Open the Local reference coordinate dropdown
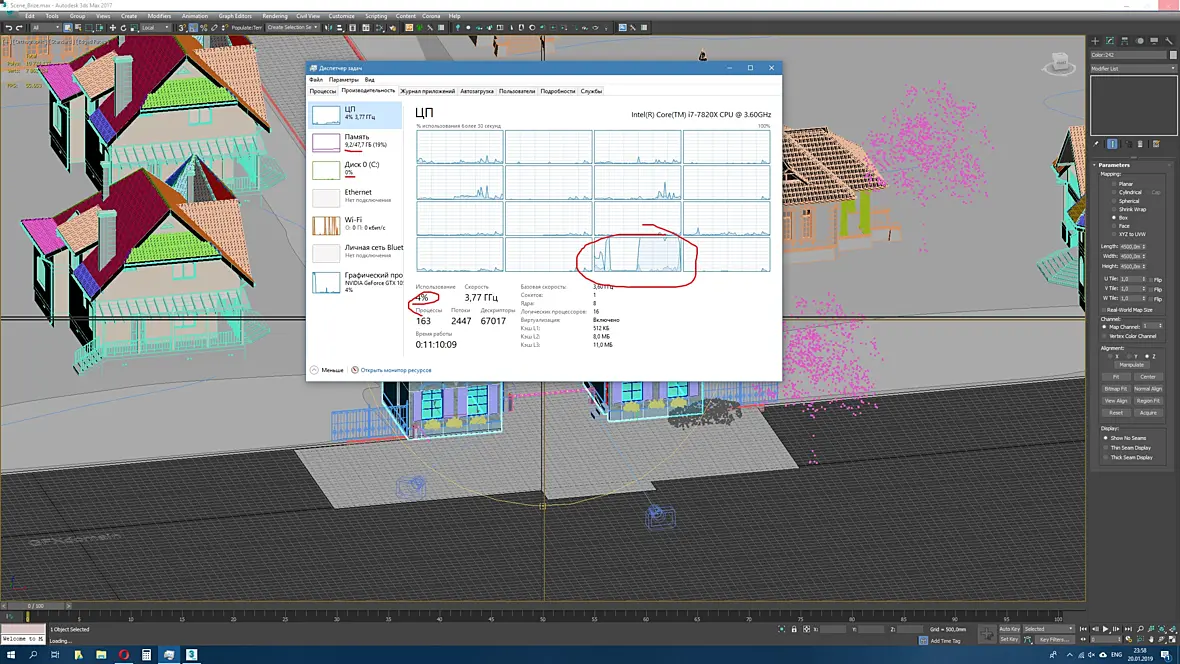This screenshot has height=664, width=1180. 156,28
